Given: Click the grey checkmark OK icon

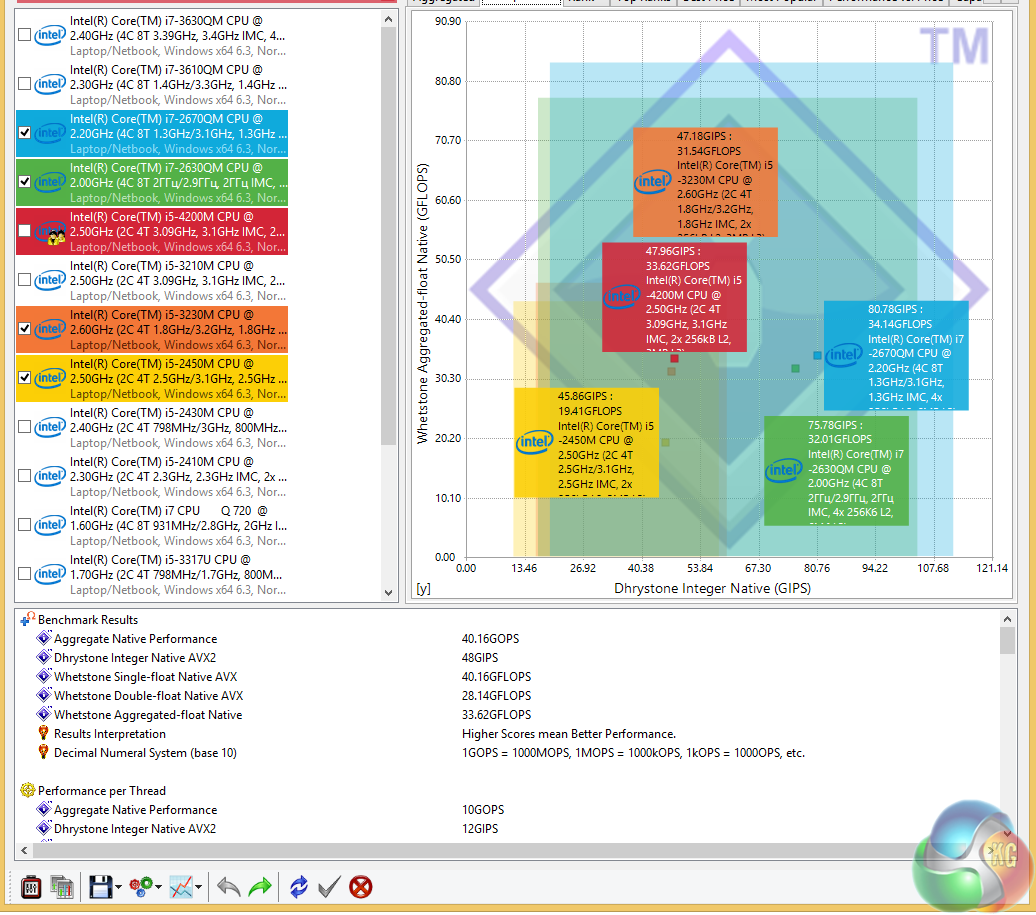Looking at the screenshot, I should [329, 887].
